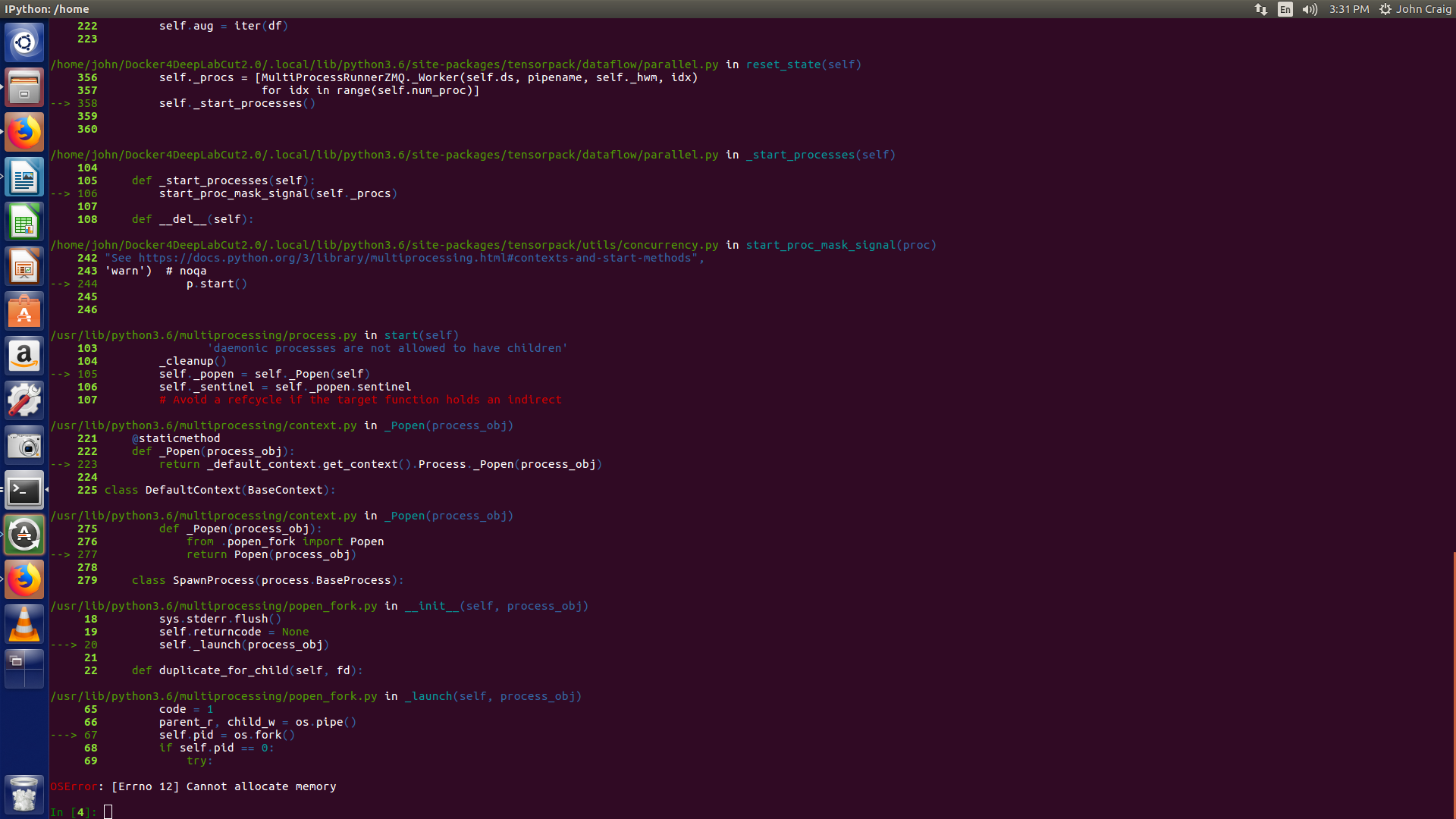Select the Terminal in the dock
1456x819 pixels.
point(24,490)
